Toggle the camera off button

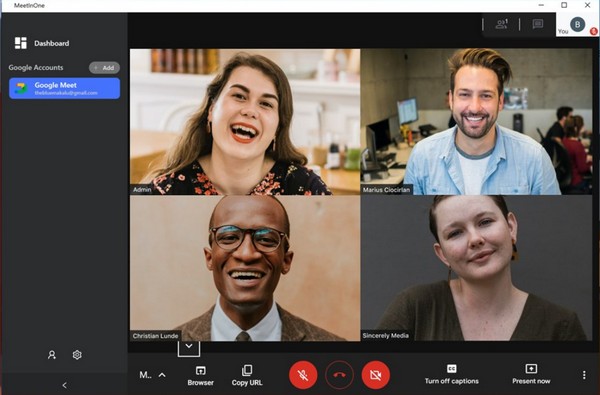pos(376,375)
